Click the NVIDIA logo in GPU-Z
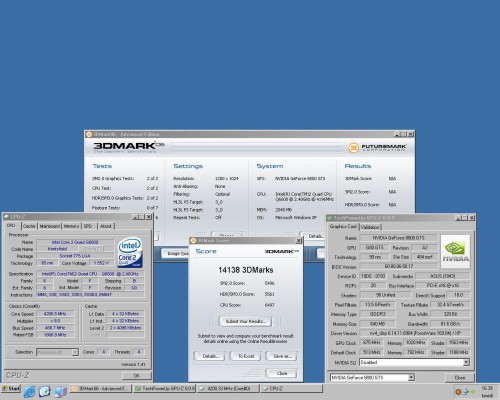Image resolution: width=500 pixels, height=400 pixels. (455, 252)
